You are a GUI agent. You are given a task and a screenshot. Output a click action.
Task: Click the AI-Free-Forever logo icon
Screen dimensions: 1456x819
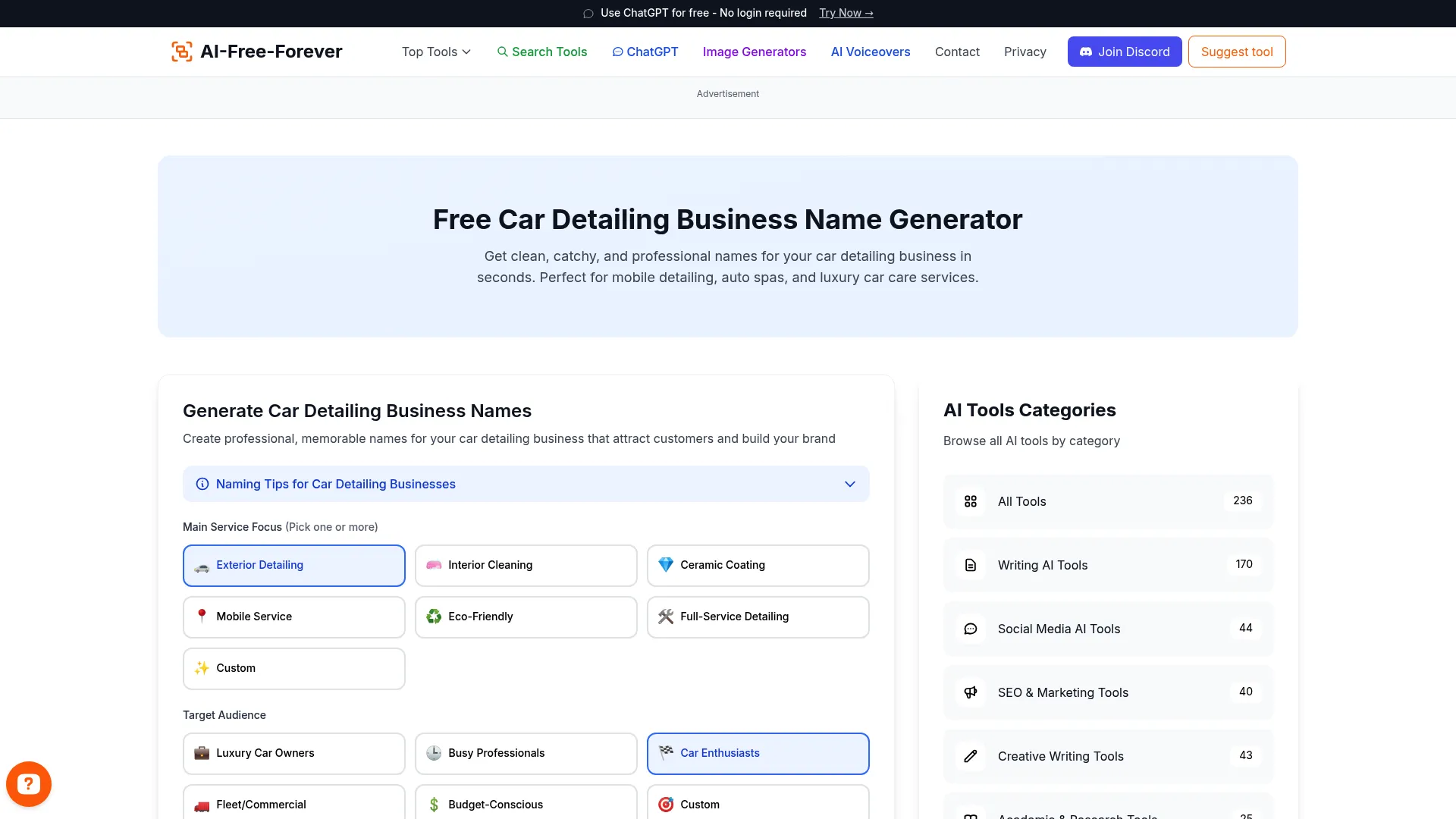181,51
